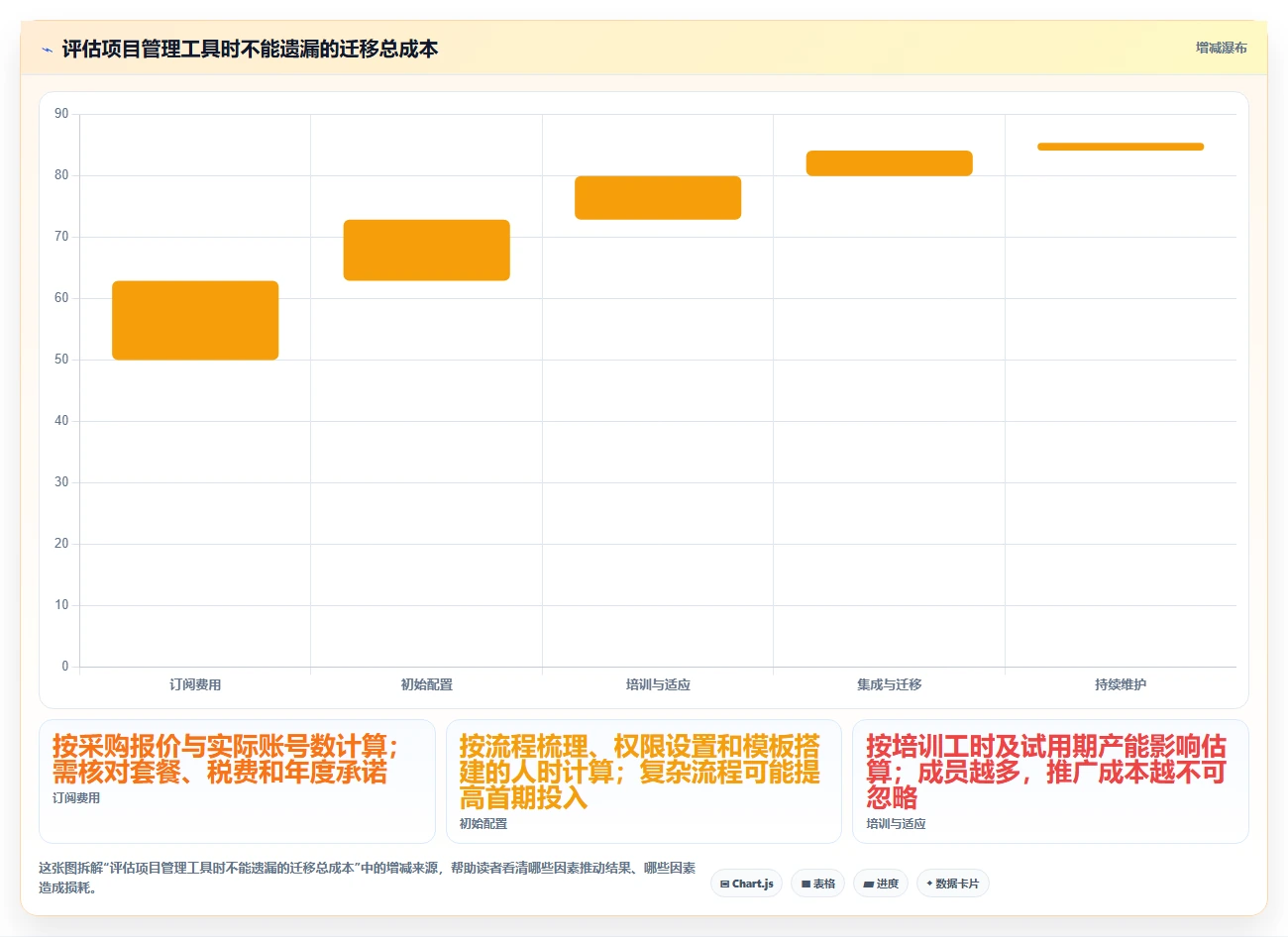Open the 培训与适应 red-text data card

point(1050,781)
